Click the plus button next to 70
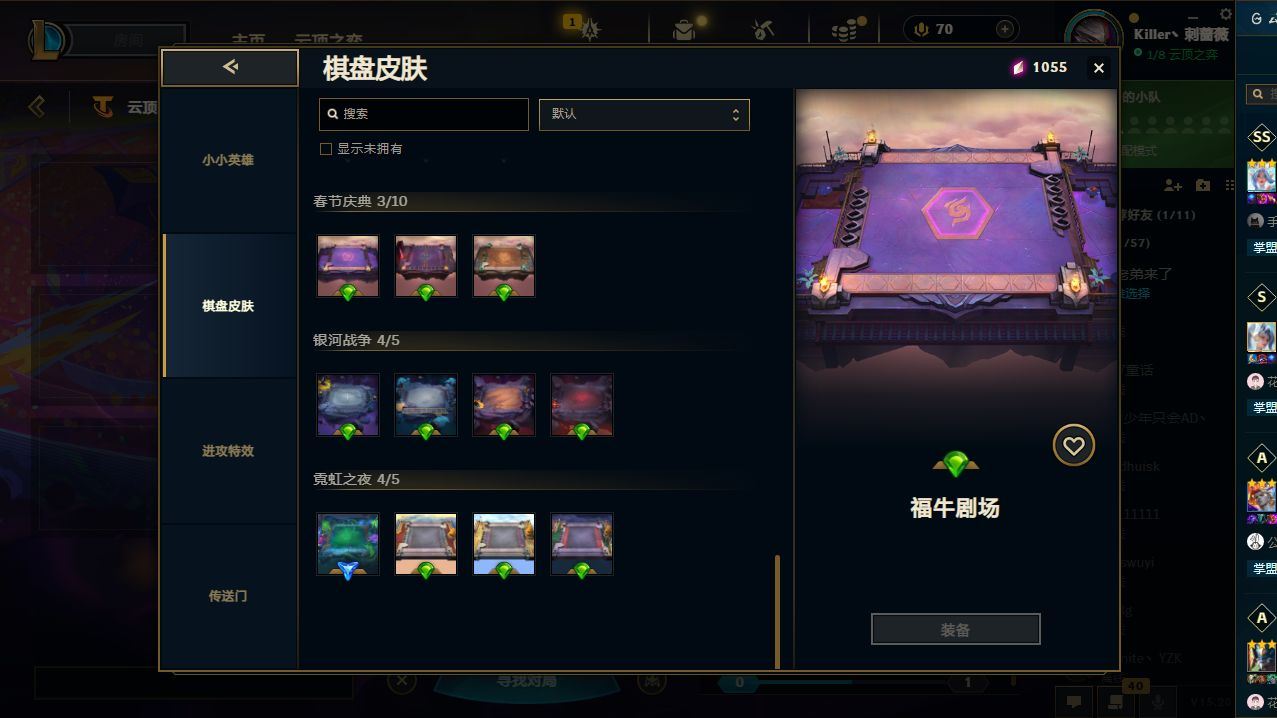Screen dimensions: 1277x718 1005,29
